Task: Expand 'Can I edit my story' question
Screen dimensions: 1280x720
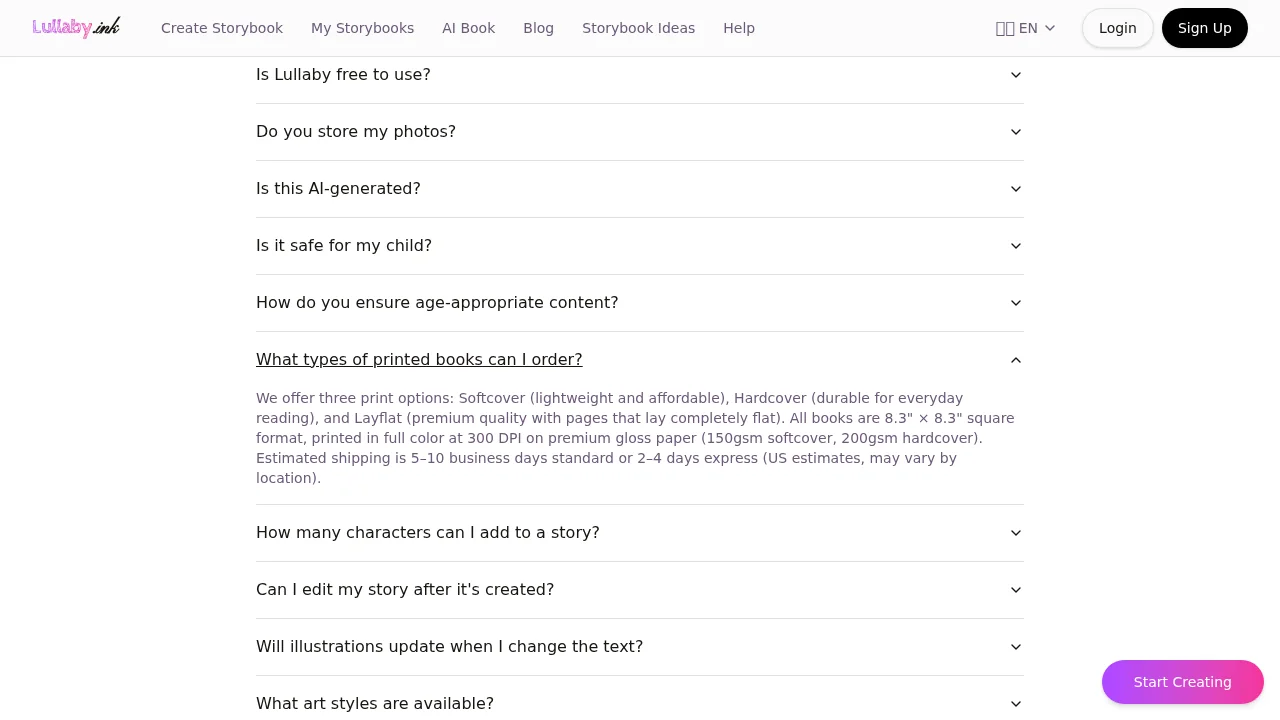Action: (x=405, y=590)
